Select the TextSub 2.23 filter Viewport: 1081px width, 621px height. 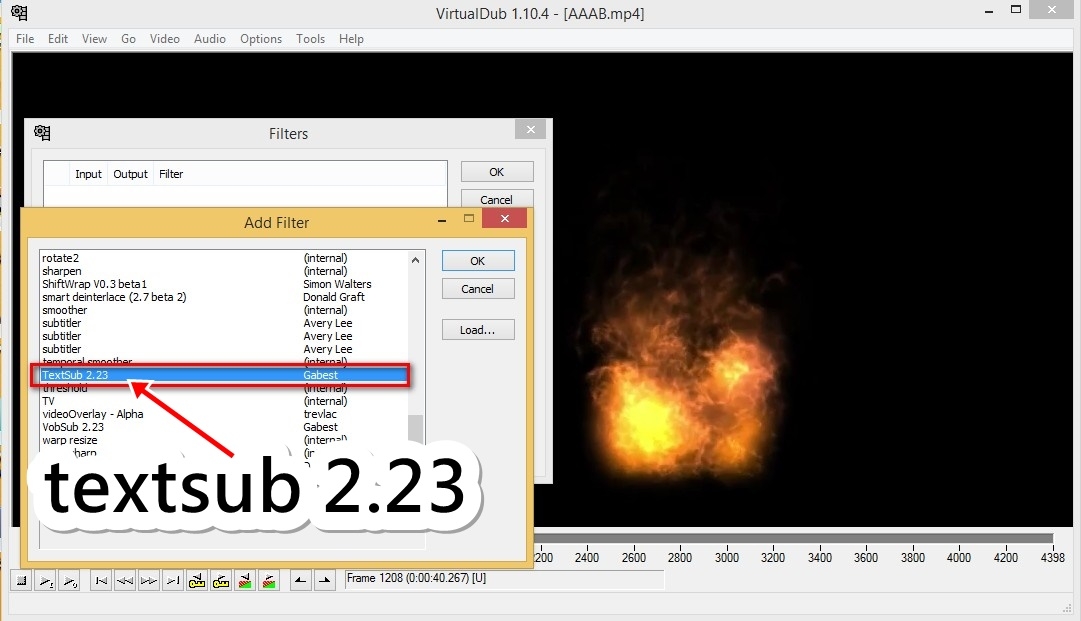(x=223, y=375)
